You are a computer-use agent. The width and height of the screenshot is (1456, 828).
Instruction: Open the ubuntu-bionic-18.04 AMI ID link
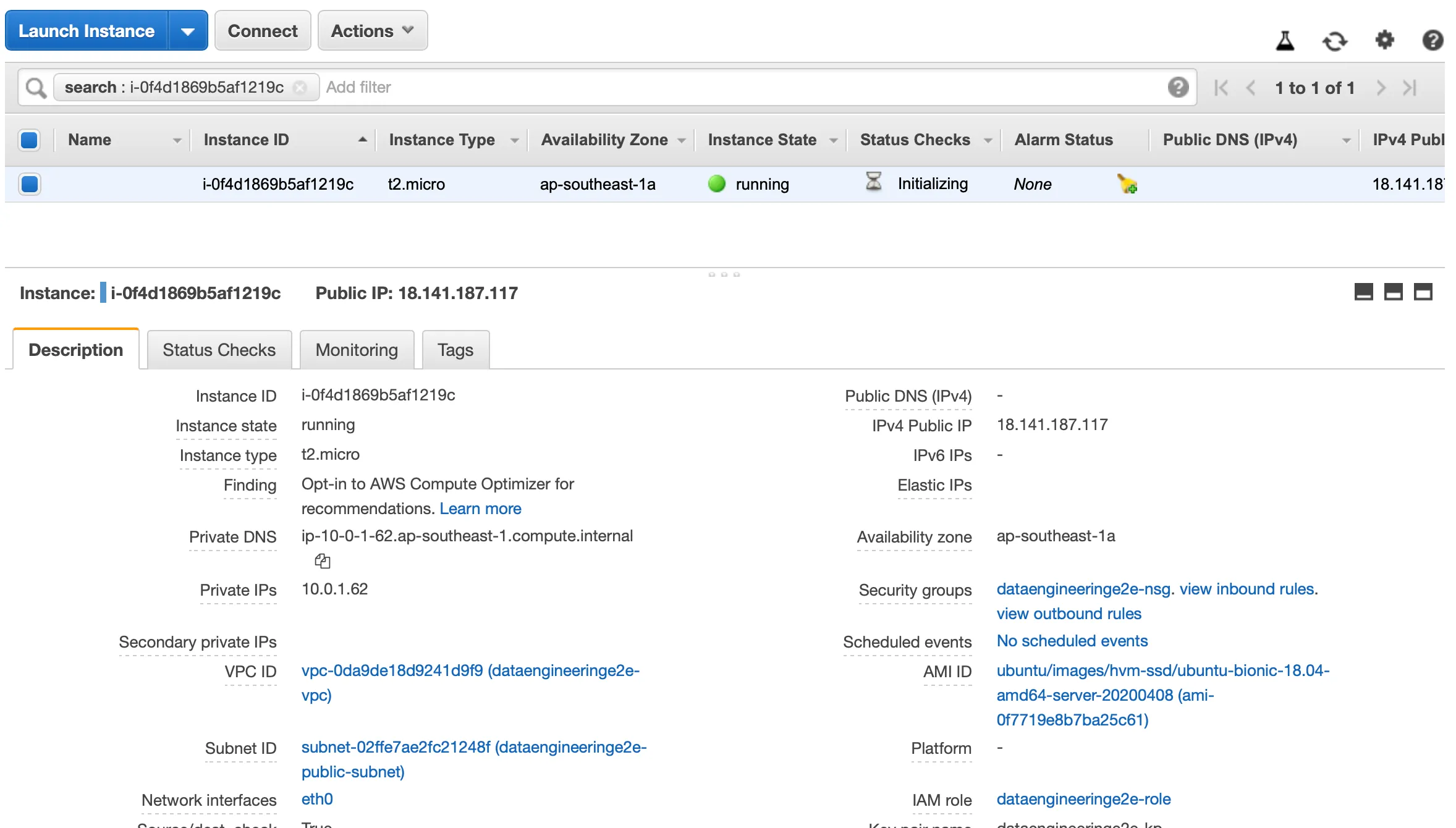tap(1162, 695)
